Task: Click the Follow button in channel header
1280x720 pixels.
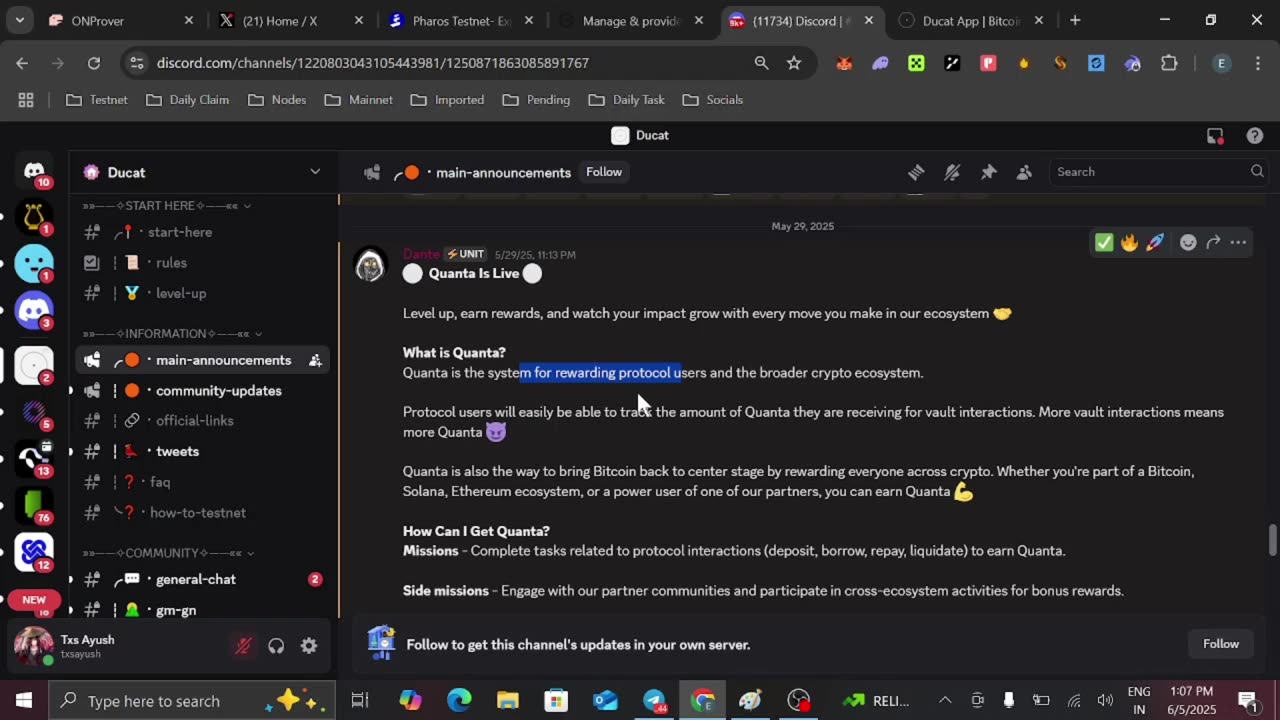Action: 604,172
